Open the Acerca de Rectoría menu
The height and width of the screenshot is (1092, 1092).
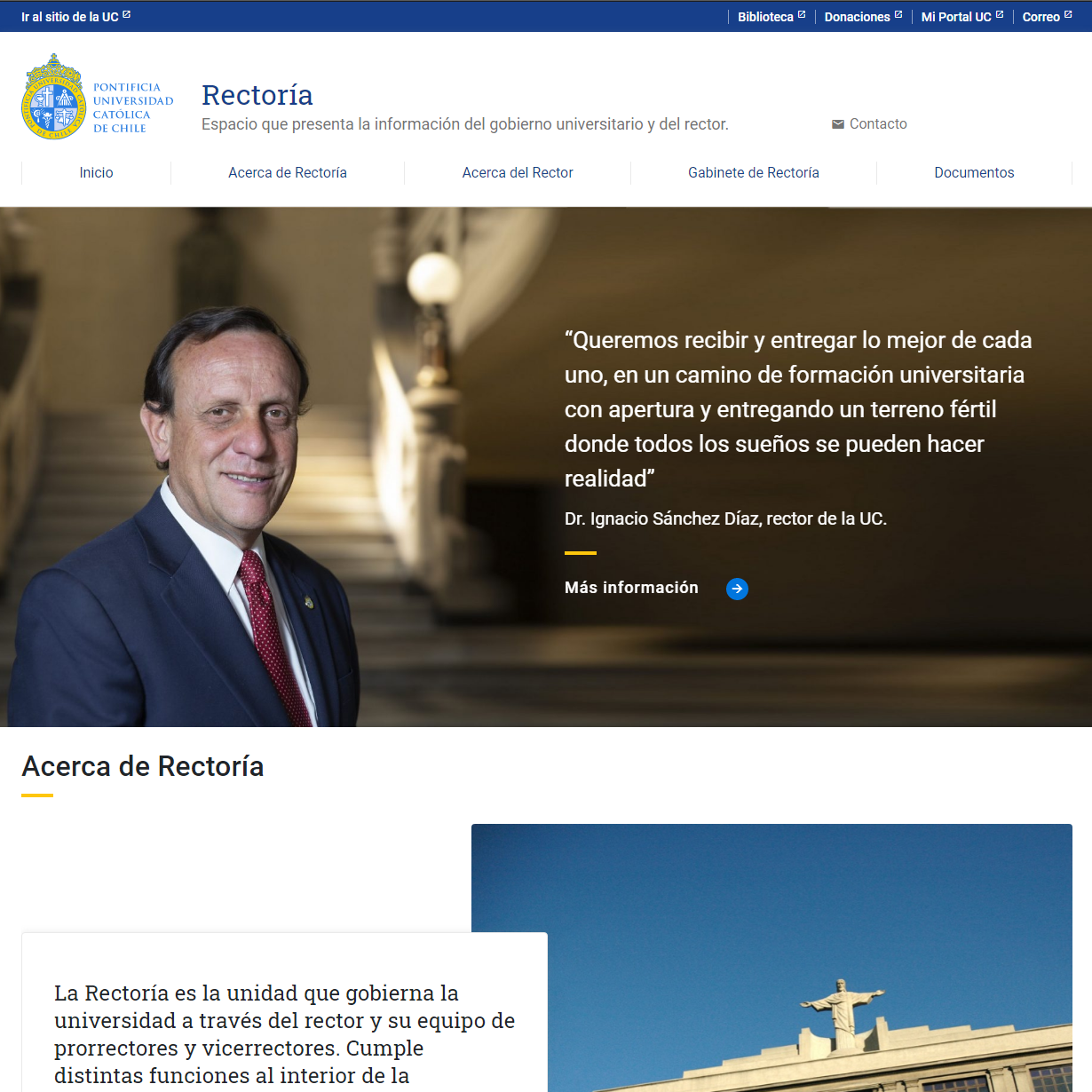point(288,172)
